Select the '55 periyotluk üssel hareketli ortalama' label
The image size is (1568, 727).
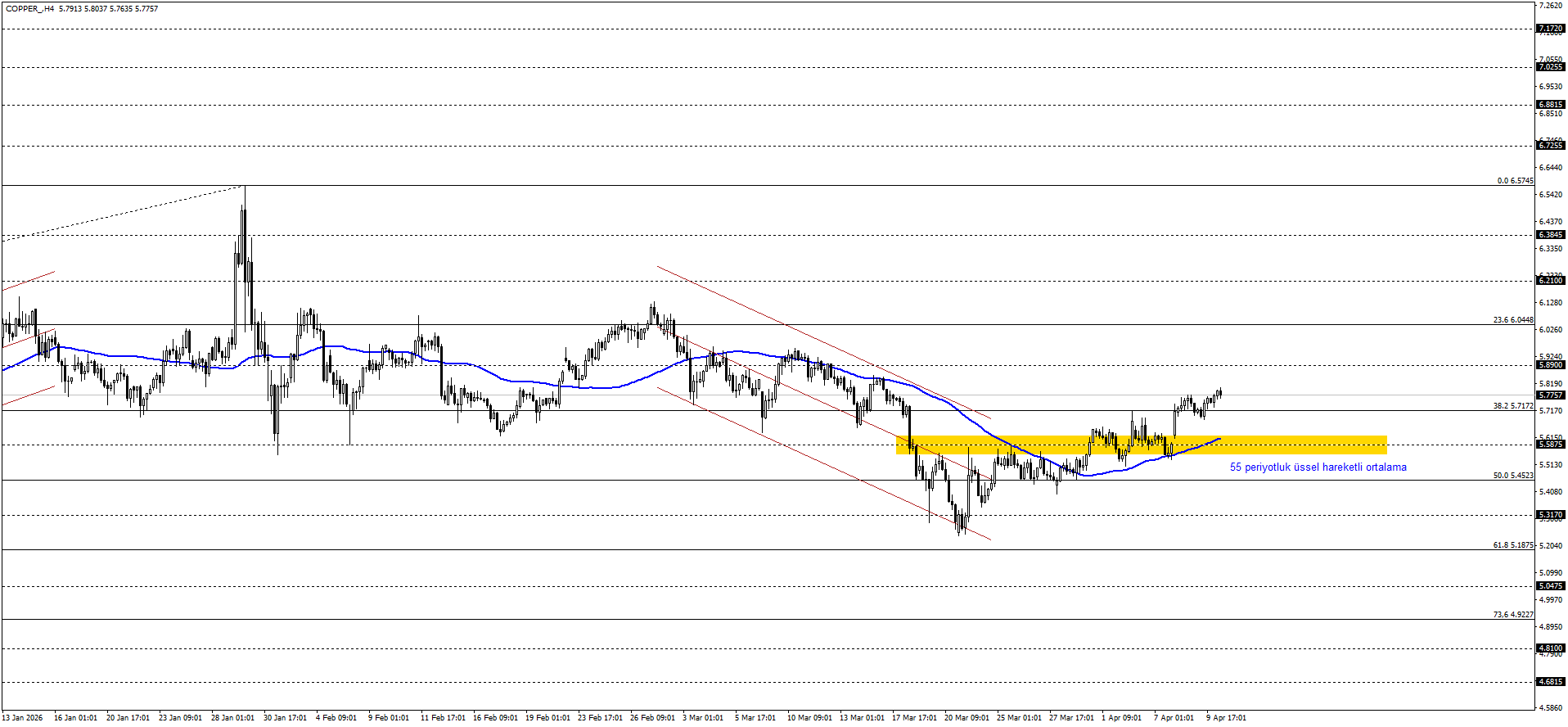point(1318,467)
